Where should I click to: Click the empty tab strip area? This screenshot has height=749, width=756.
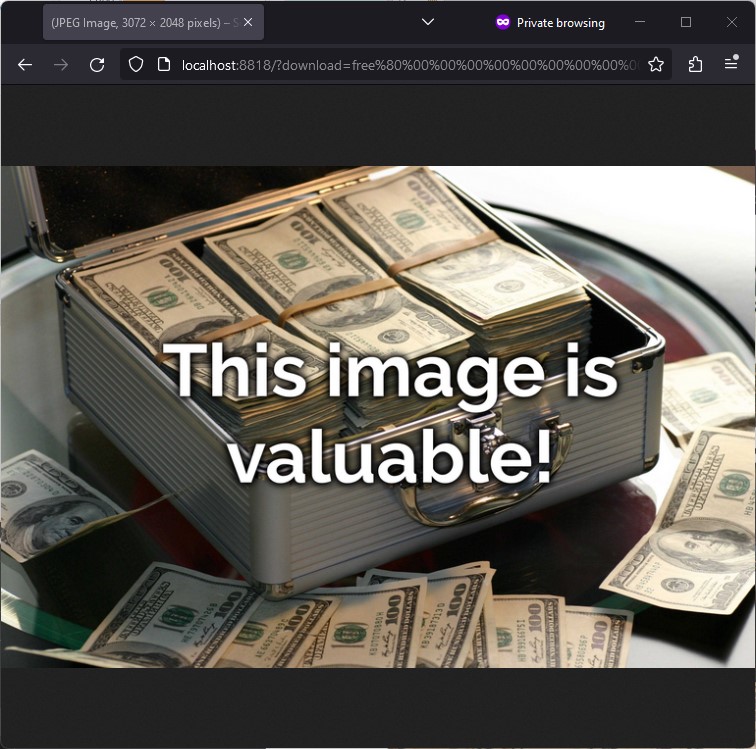pyautogui.click(x=340, y=22)
